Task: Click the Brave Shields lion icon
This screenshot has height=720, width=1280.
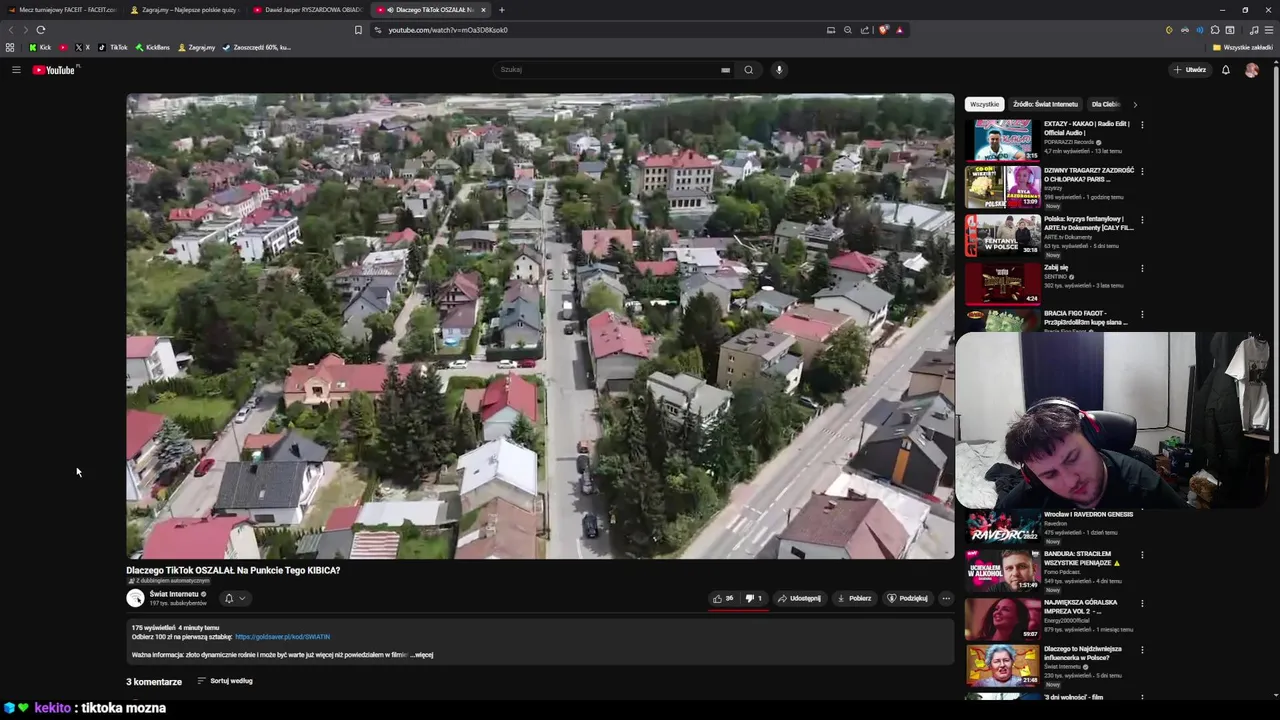Action: 883,30
